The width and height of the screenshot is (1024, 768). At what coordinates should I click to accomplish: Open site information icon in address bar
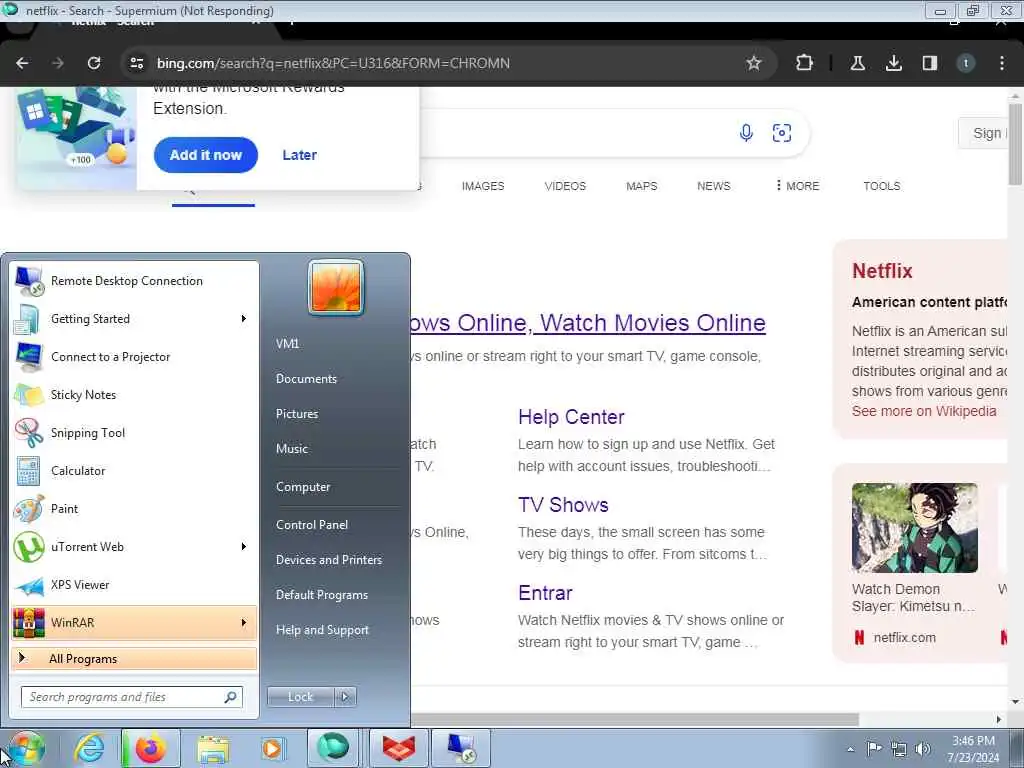tap(136, 63)
